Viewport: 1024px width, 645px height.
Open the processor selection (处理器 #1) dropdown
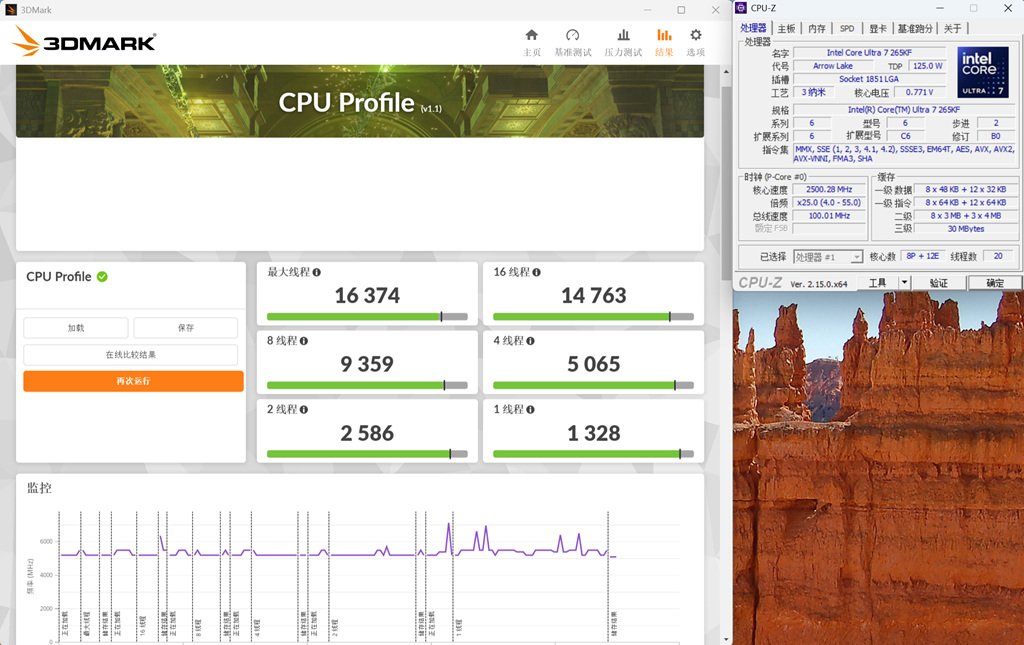(x=828, y=257)
